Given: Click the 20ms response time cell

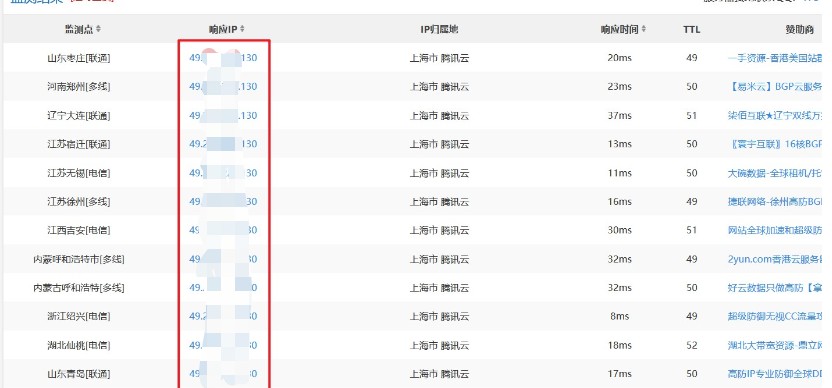Looking at the screenshot, I should (619, 58).
